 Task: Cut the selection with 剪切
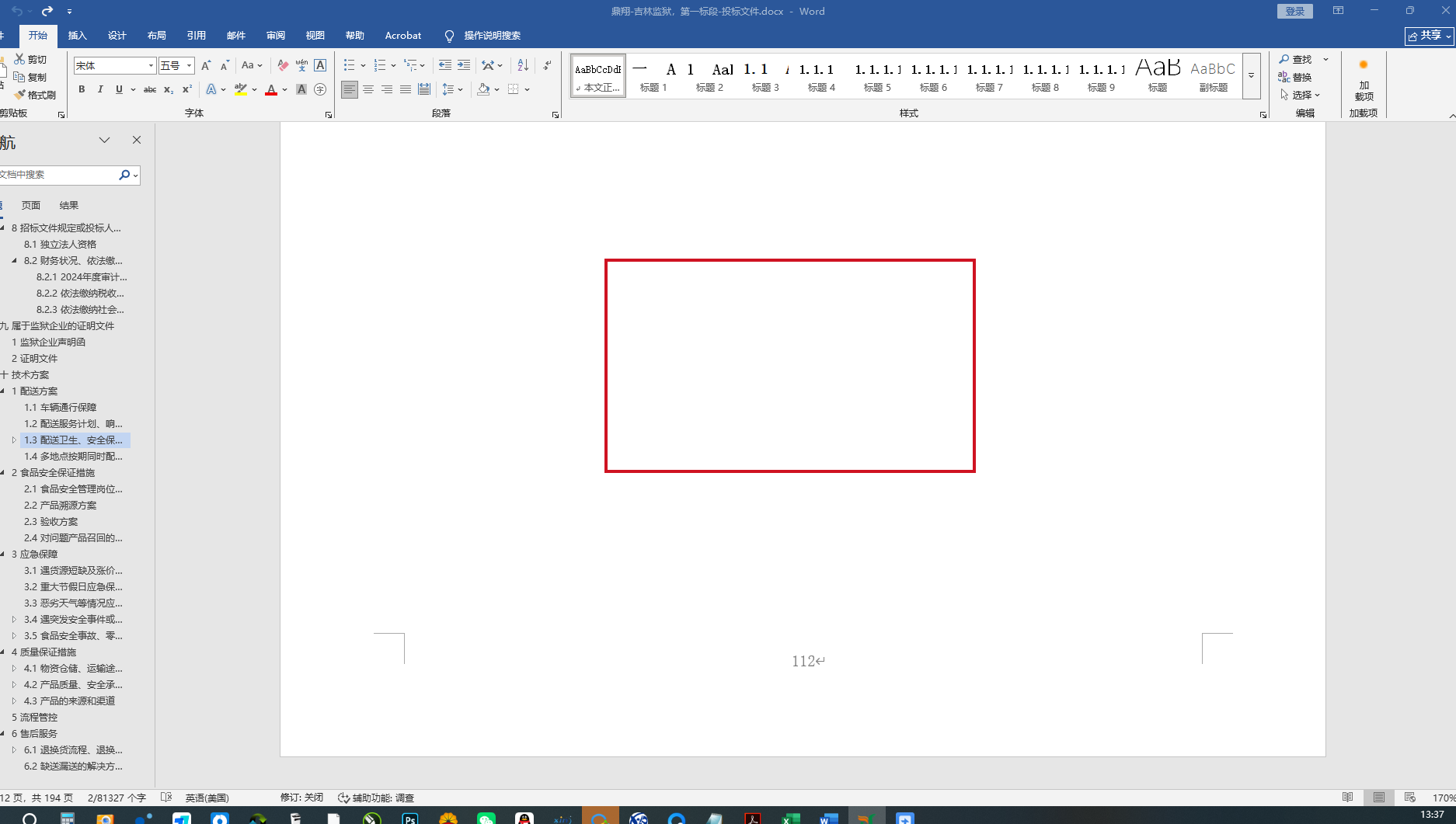pyautogui.click(x=31, y=59)
